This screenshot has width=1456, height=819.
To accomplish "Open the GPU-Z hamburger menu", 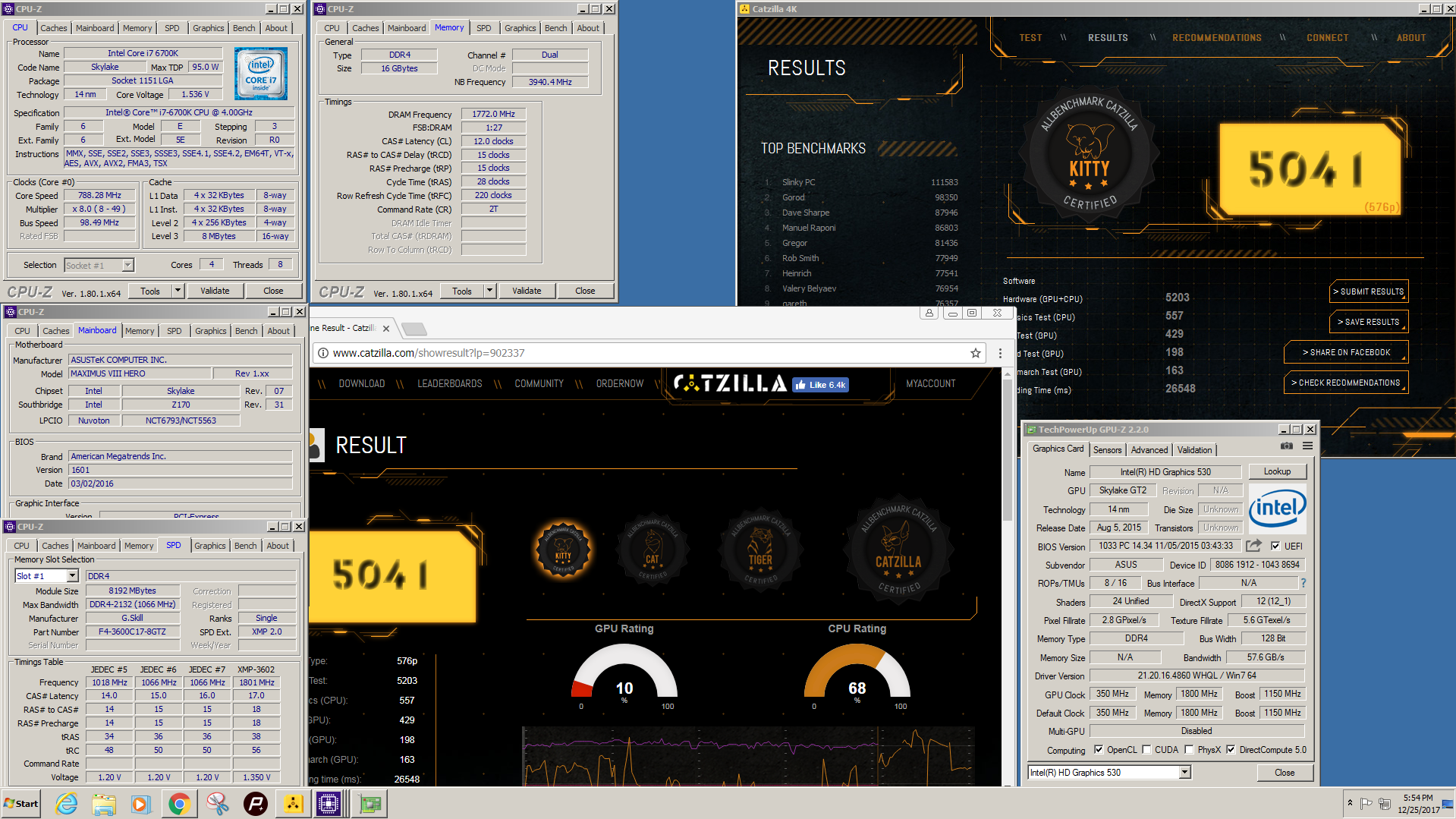I will coord(1307,446).
